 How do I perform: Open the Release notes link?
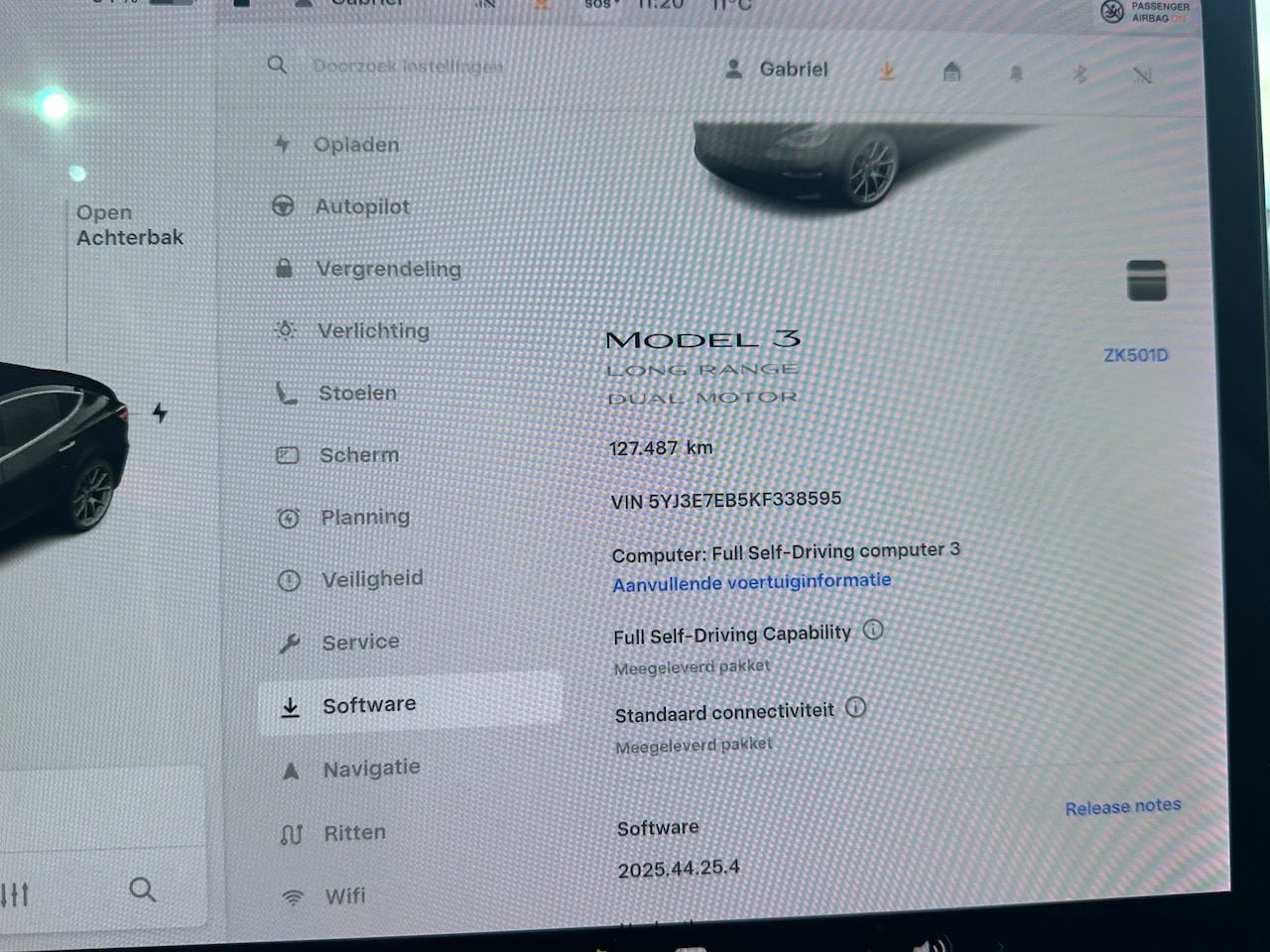point(1122,807)
